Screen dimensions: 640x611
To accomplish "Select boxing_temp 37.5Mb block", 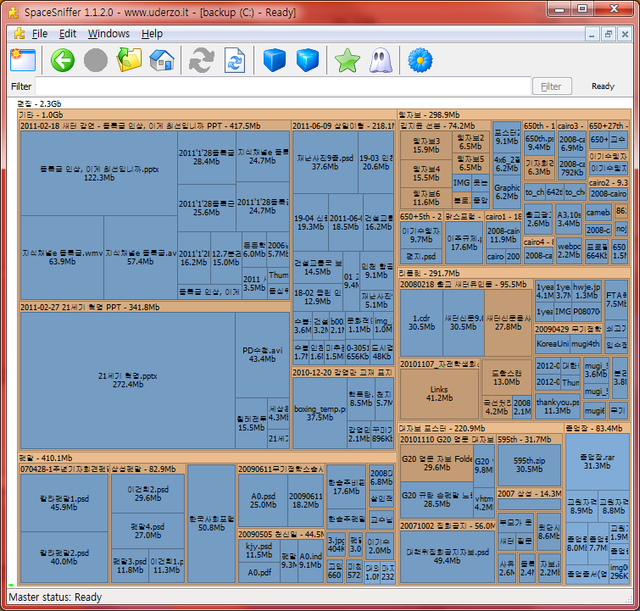I will (320, 413).
